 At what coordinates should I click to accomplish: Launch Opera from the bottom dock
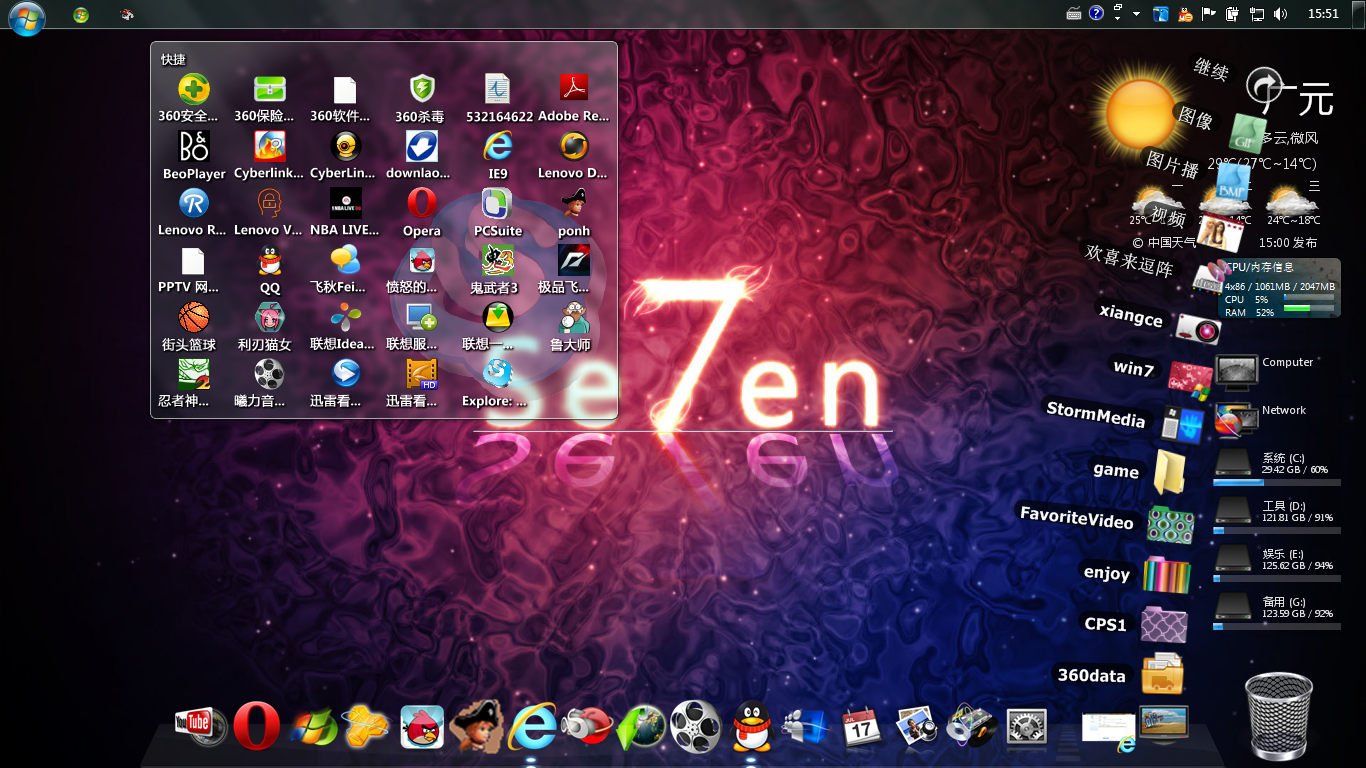click(x=257, y=726)
